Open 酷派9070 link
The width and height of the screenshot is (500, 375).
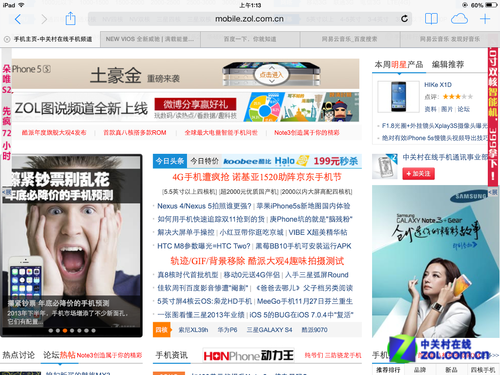[x=314, y=330]
